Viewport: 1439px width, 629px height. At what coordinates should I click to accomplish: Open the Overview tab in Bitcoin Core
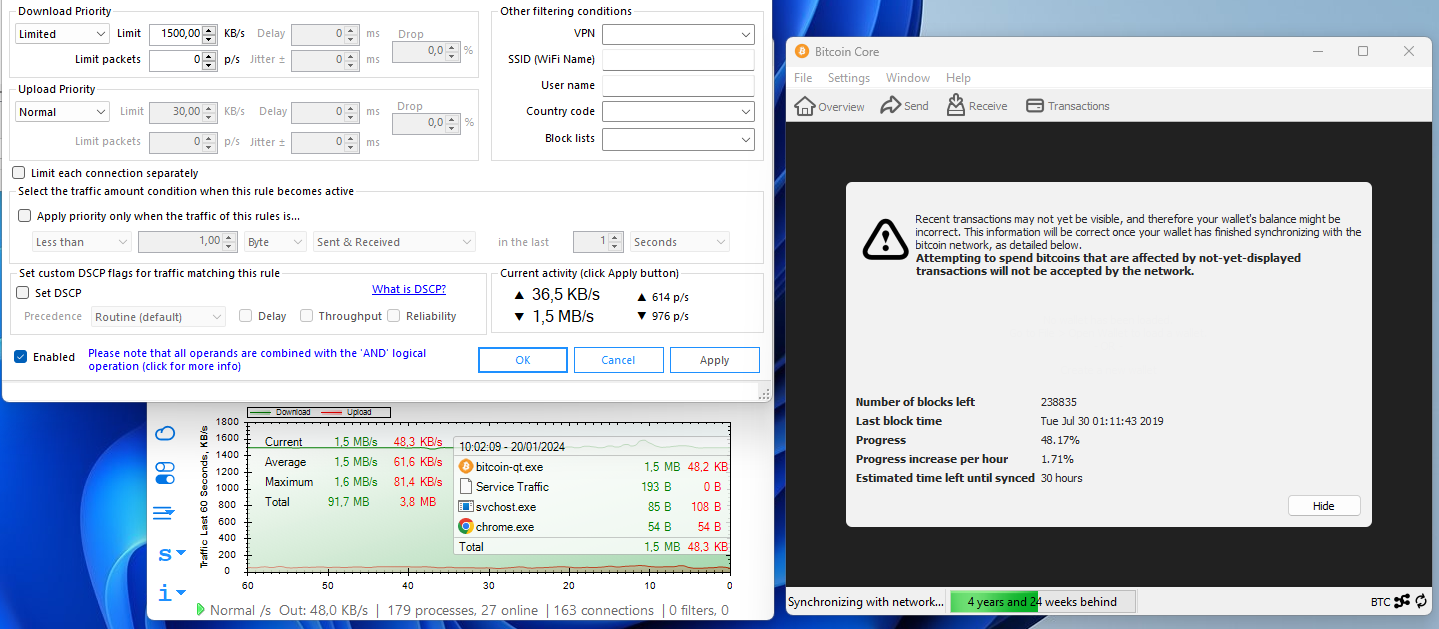[829, 106]
